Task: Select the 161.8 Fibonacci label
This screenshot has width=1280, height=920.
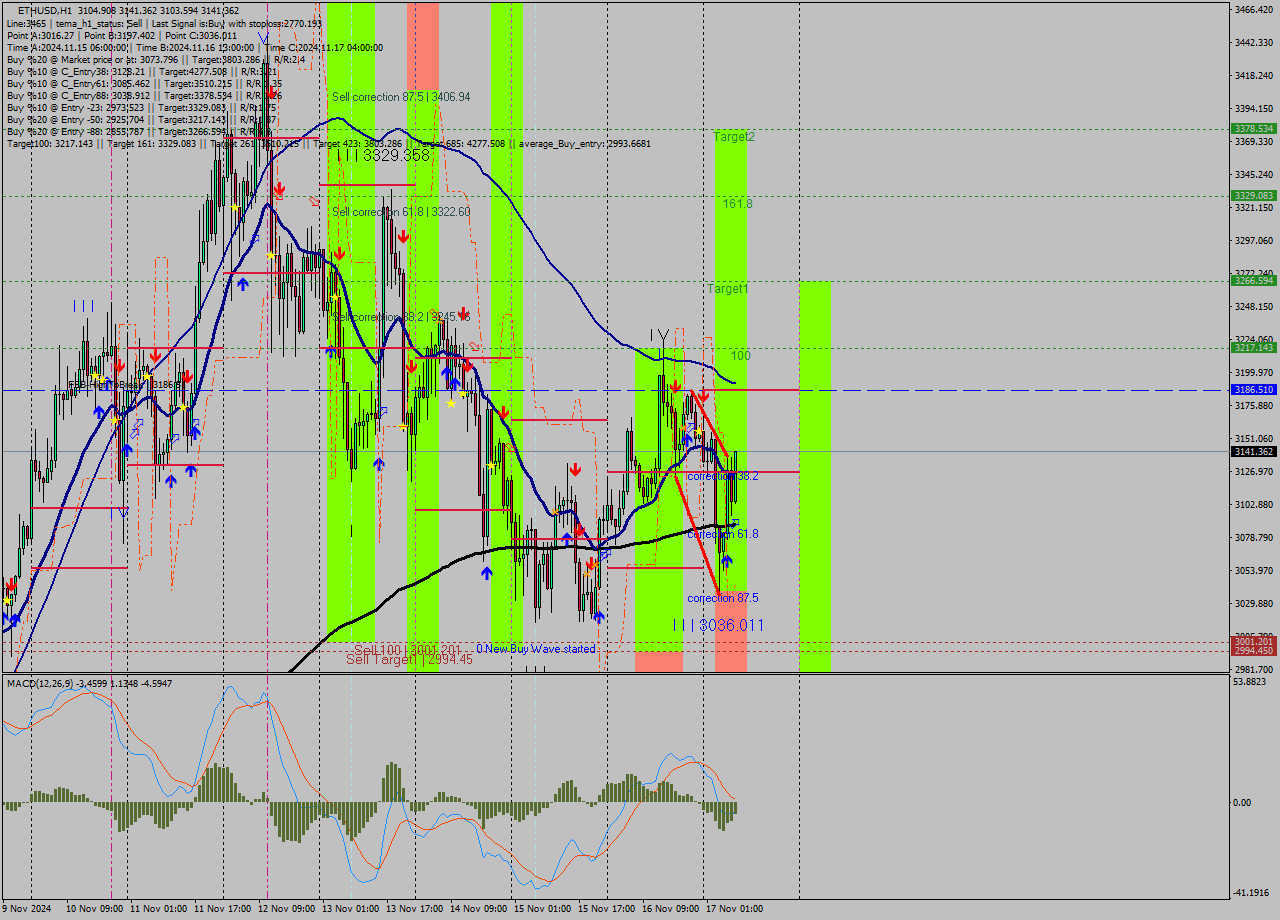Action: [x=738, y=203]
